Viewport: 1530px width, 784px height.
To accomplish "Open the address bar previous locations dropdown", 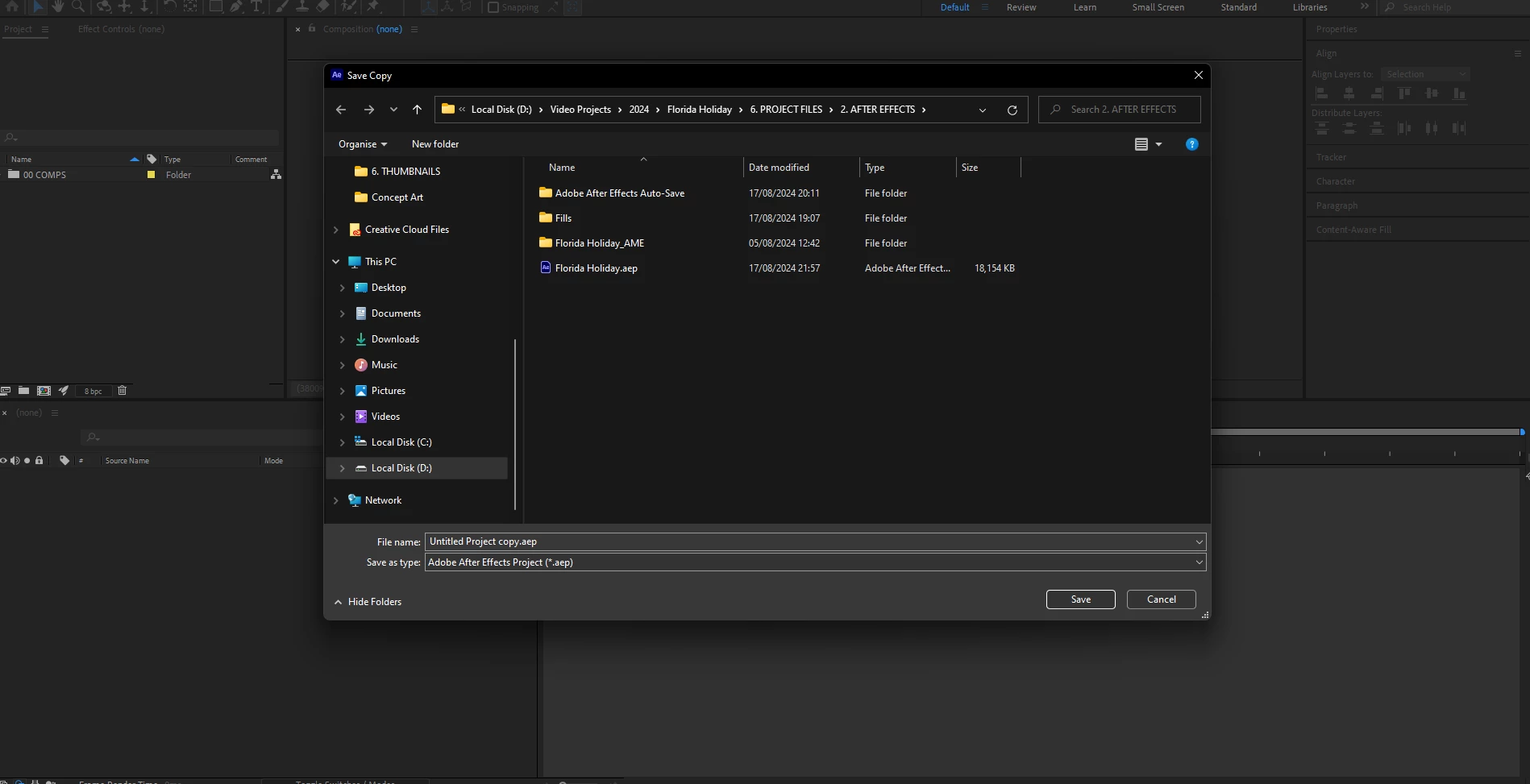I will coord(983,110).
